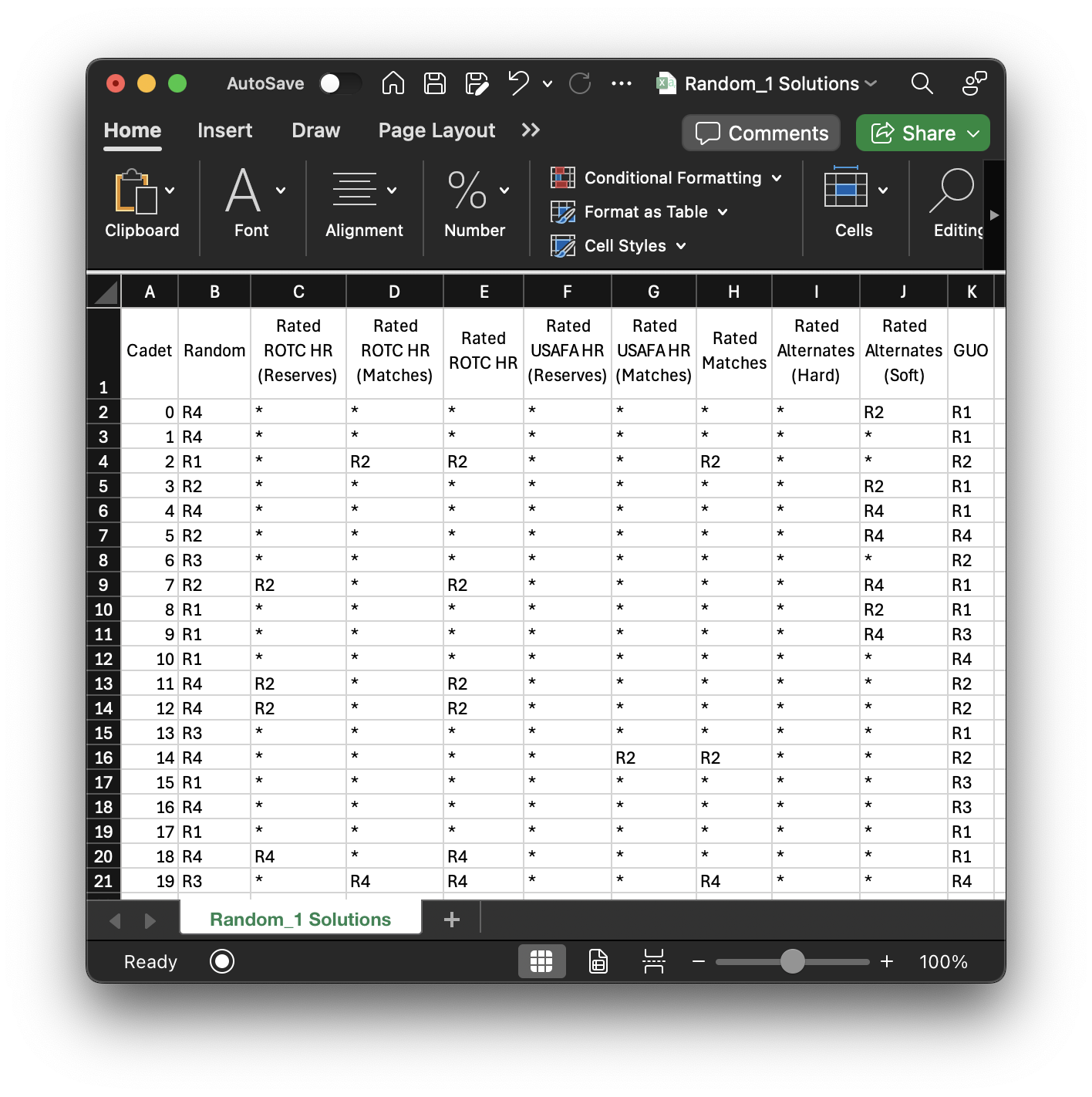Image resolution: width=1092 pixels, height=1097 pixels.
Task: Zoom out with the minus button
Action: (699, 961)
